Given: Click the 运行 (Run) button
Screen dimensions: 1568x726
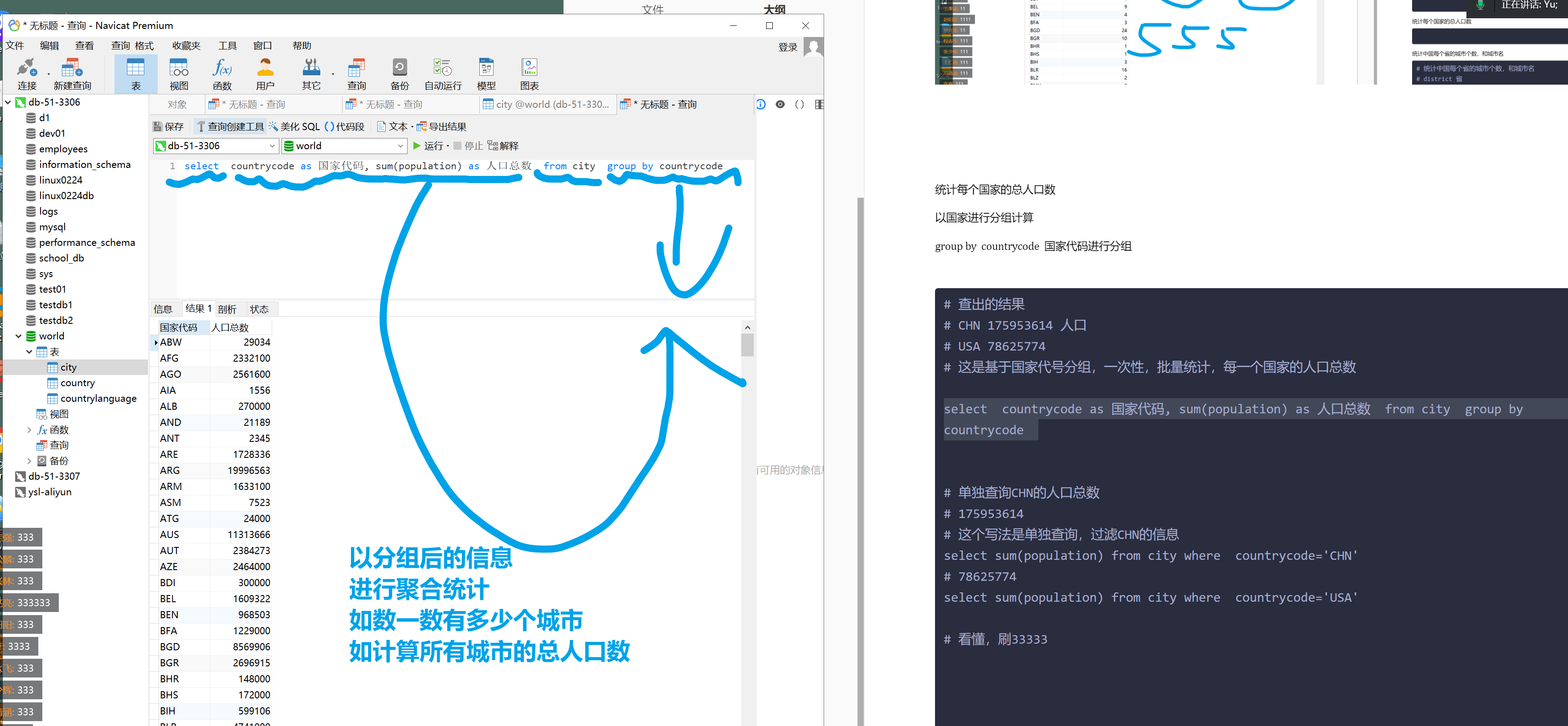Looking at the screenshot, I should click(x=428, y=146).
